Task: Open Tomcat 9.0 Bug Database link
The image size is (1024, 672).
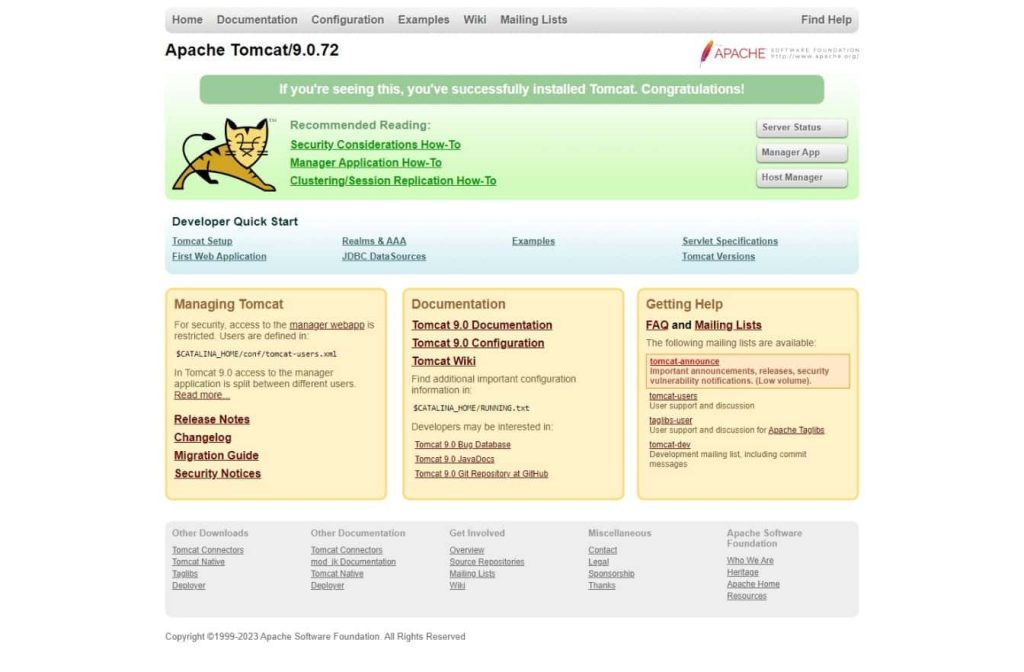Action: click(463, 445)
